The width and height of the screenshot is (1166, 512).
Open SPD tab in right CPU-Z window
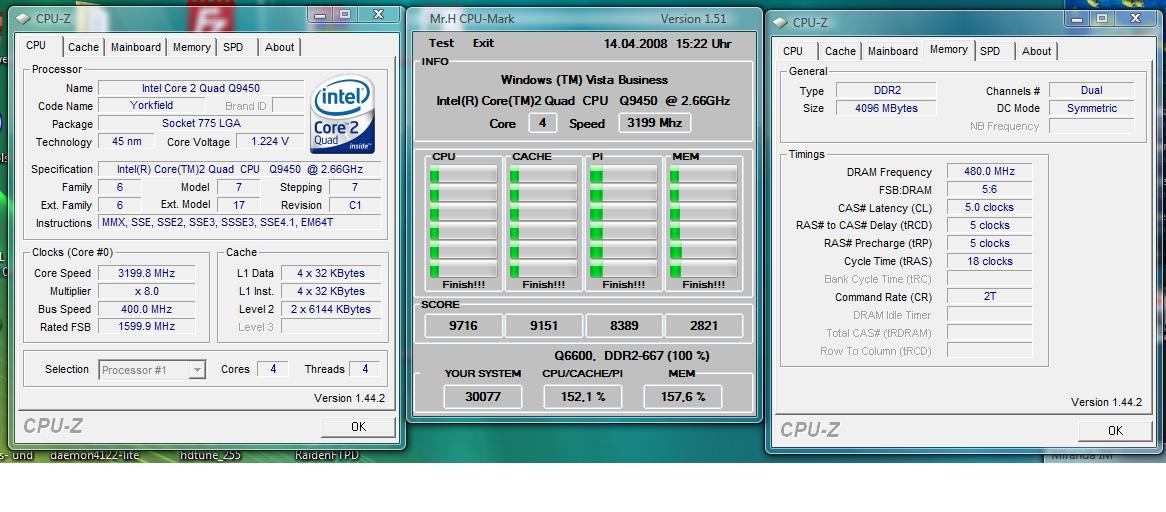[990, 51]
